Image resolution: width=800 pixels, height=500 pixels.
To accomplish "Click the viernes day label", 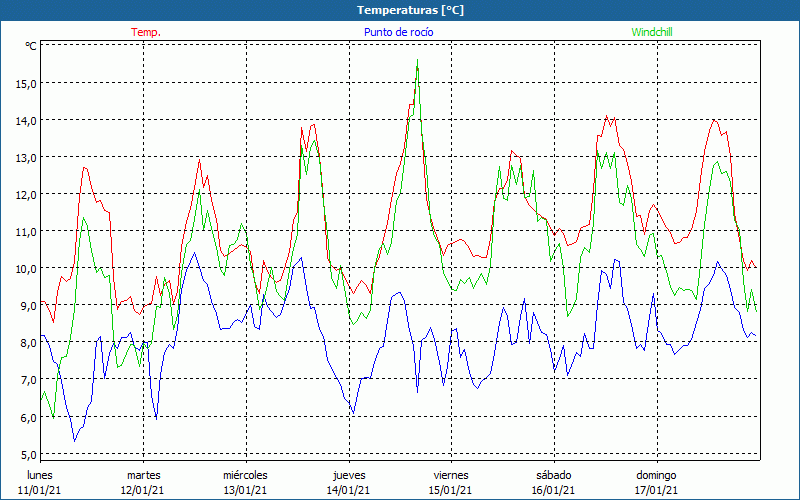I will pyautogui.click(x=451, y=475).
